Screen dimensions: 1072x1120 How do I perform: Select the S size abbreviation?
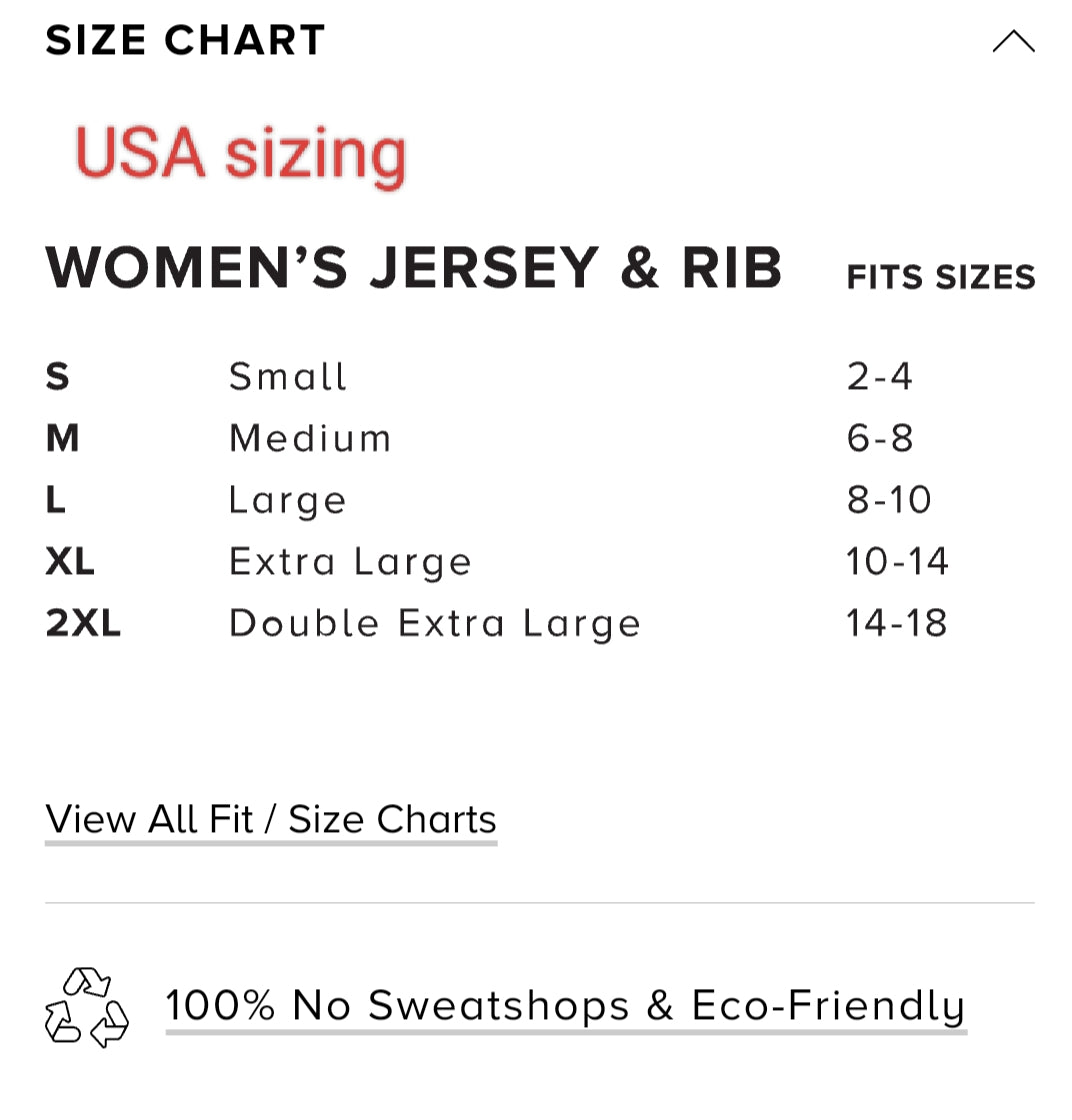58,377
